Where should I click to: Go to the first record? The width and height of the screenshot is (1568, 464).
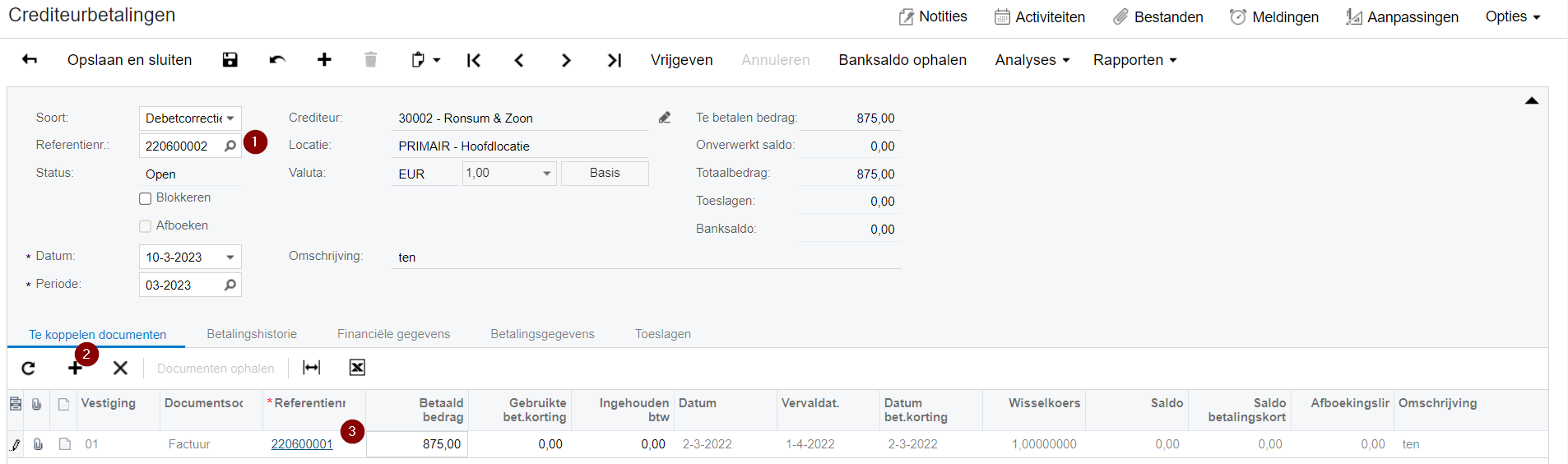(x=474, y=60)
